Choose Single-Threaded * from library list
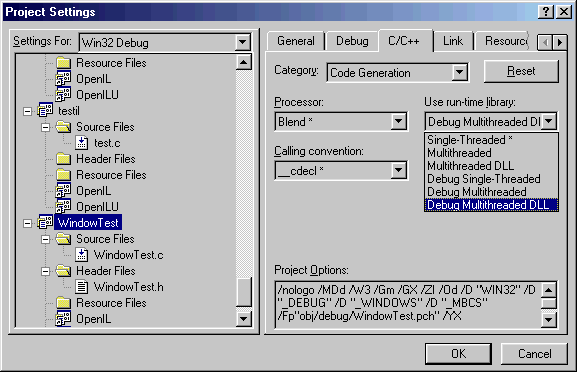The height and width of the screenshot is (372, 577). (491, 140)
